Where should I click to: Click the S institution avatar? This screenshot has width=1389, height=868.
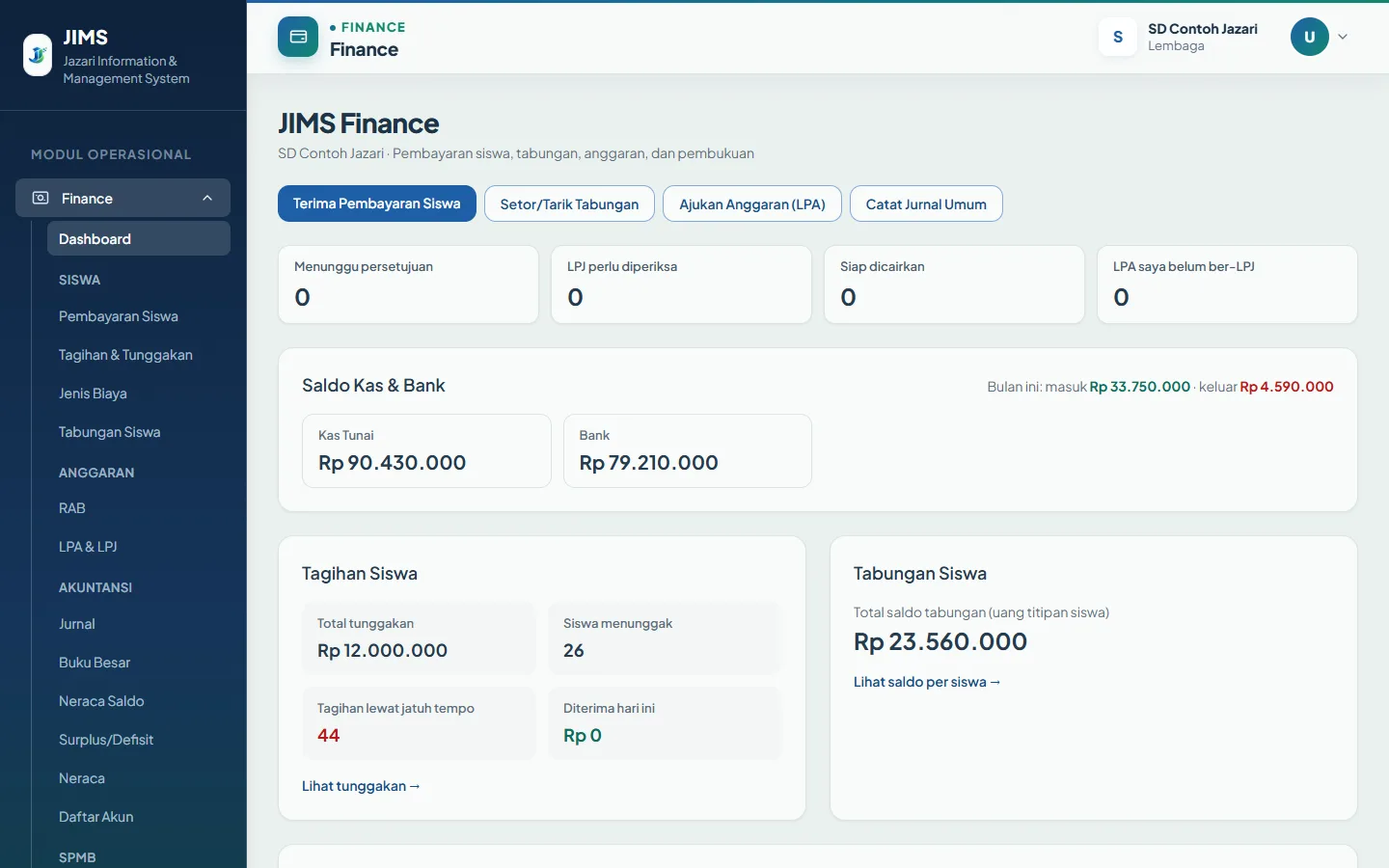[1118, 37]
